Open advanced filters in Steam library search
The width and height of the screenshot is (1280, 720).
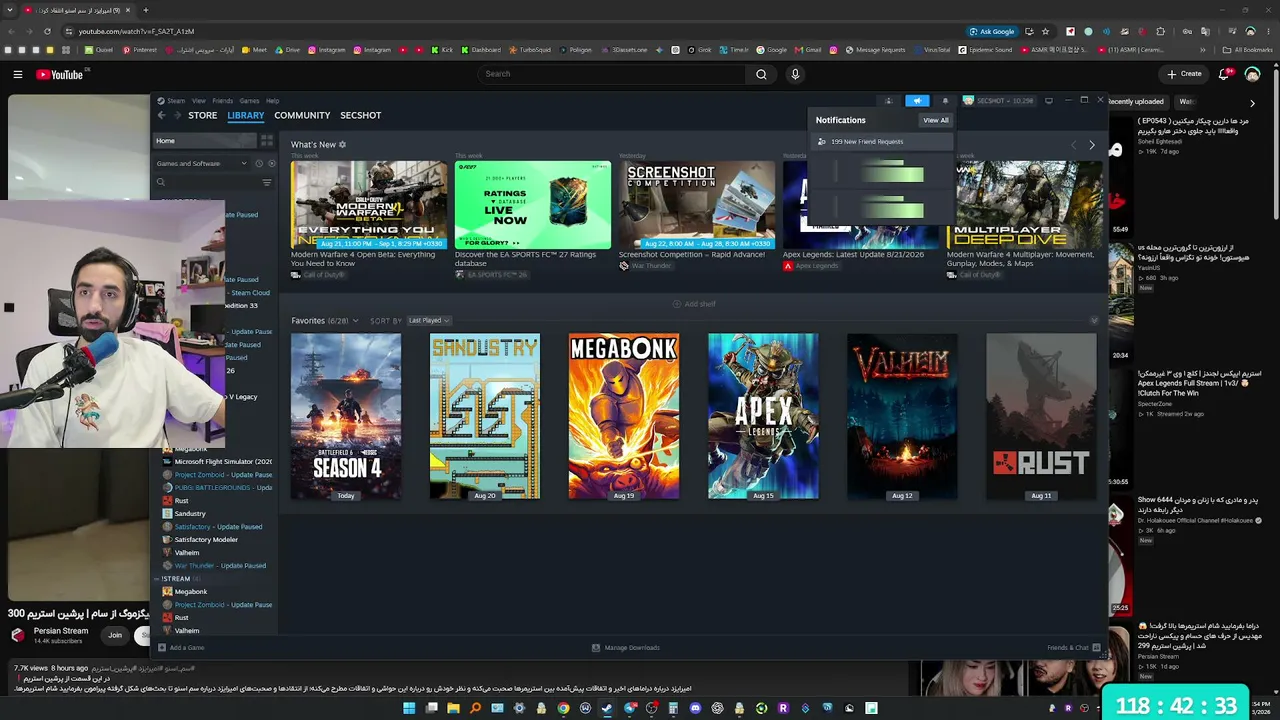pos(267,182)
